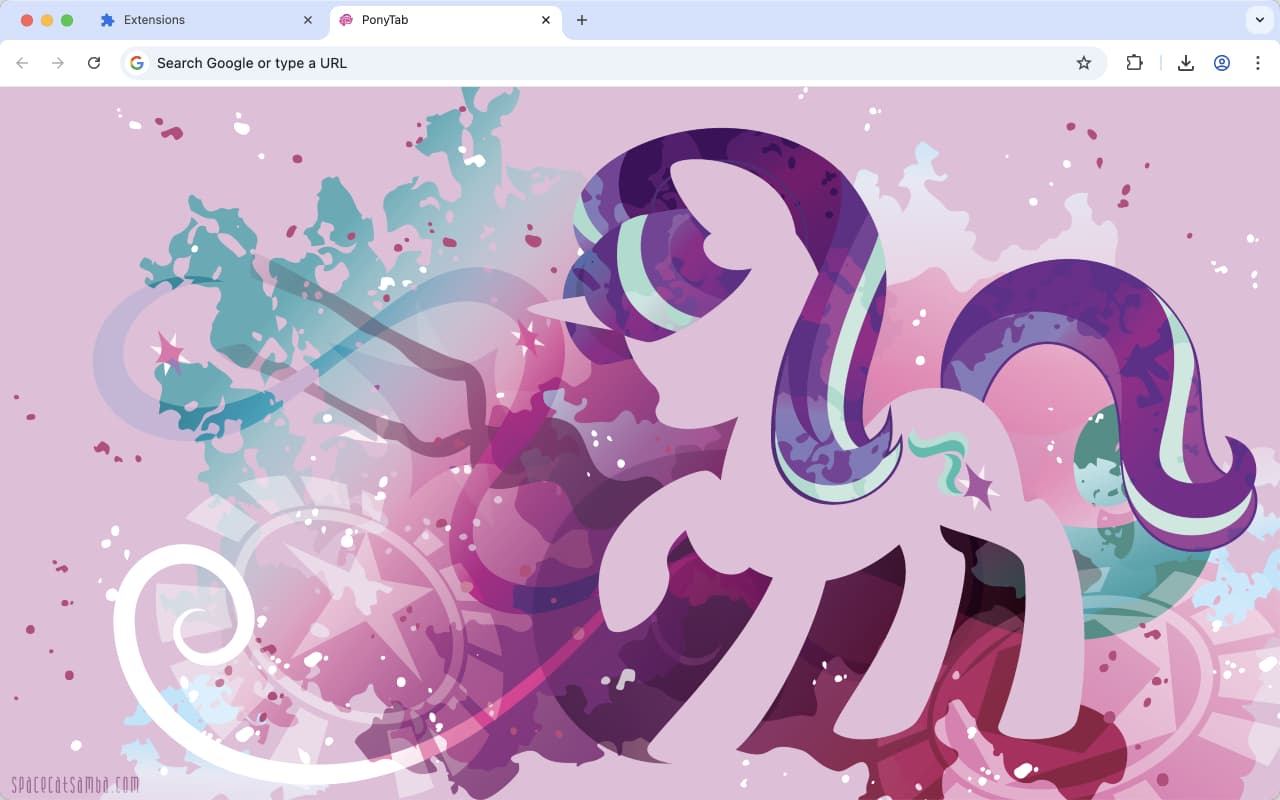1280x800 pixels.
Task: Minimize window with yellow button
Action: click(47, 20)
